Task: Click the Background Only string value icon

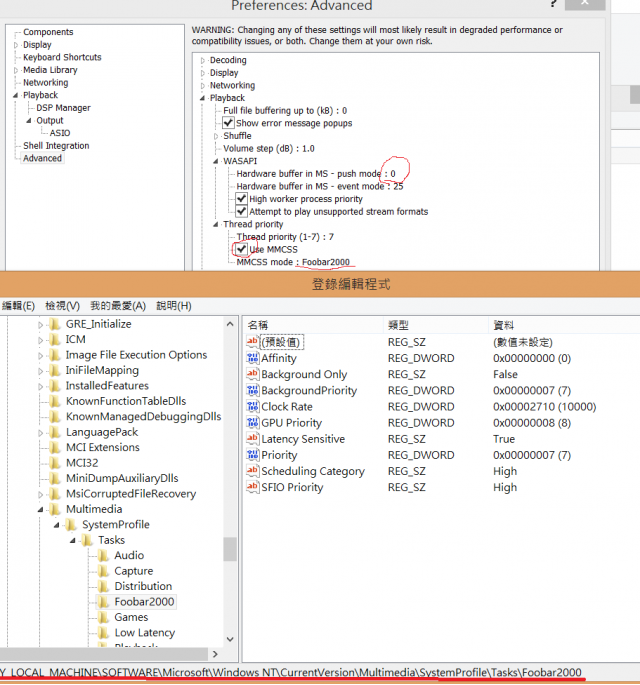Action: (x=253, y=374)
